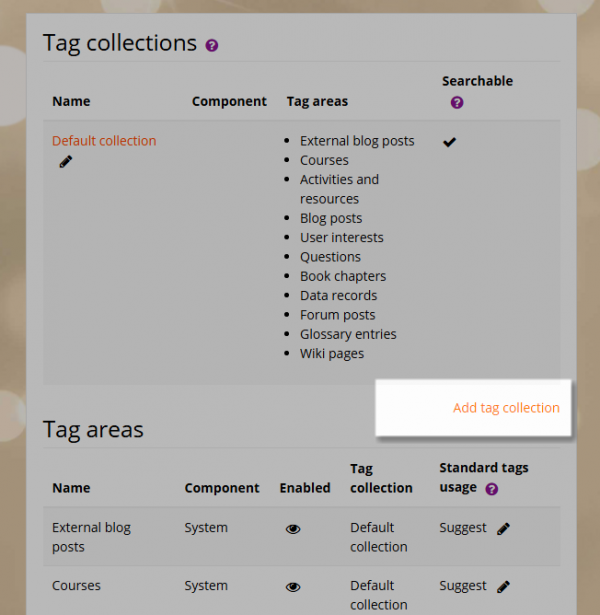Edit Suggest setting for Courses row
Image resolution: width=600 pixels, height=615 pixels.
click(503, 587)
